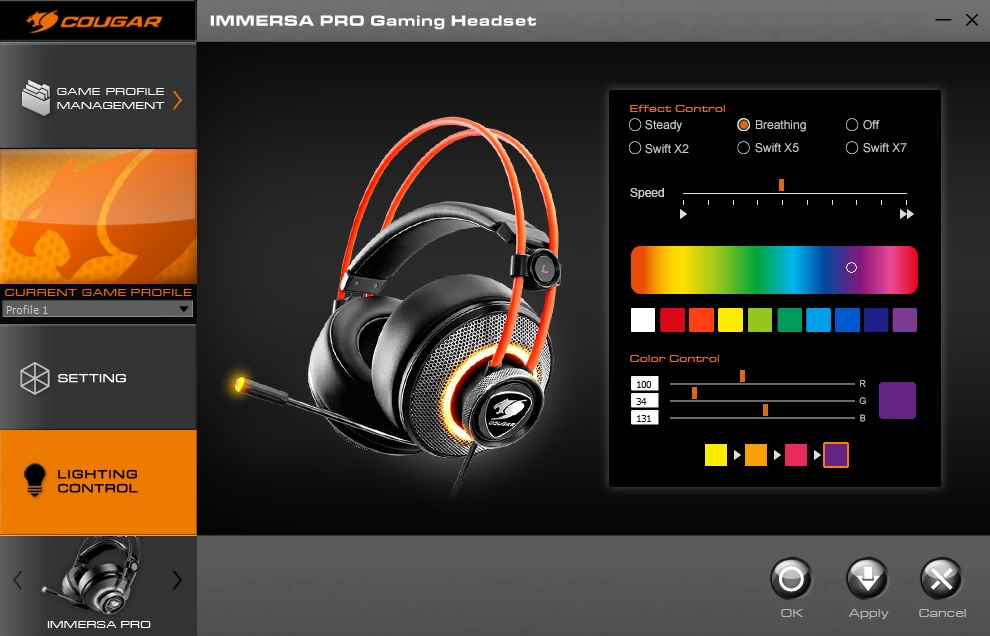Select the Breathing effect radio button

pyautogui.click(x=744, y=125)
